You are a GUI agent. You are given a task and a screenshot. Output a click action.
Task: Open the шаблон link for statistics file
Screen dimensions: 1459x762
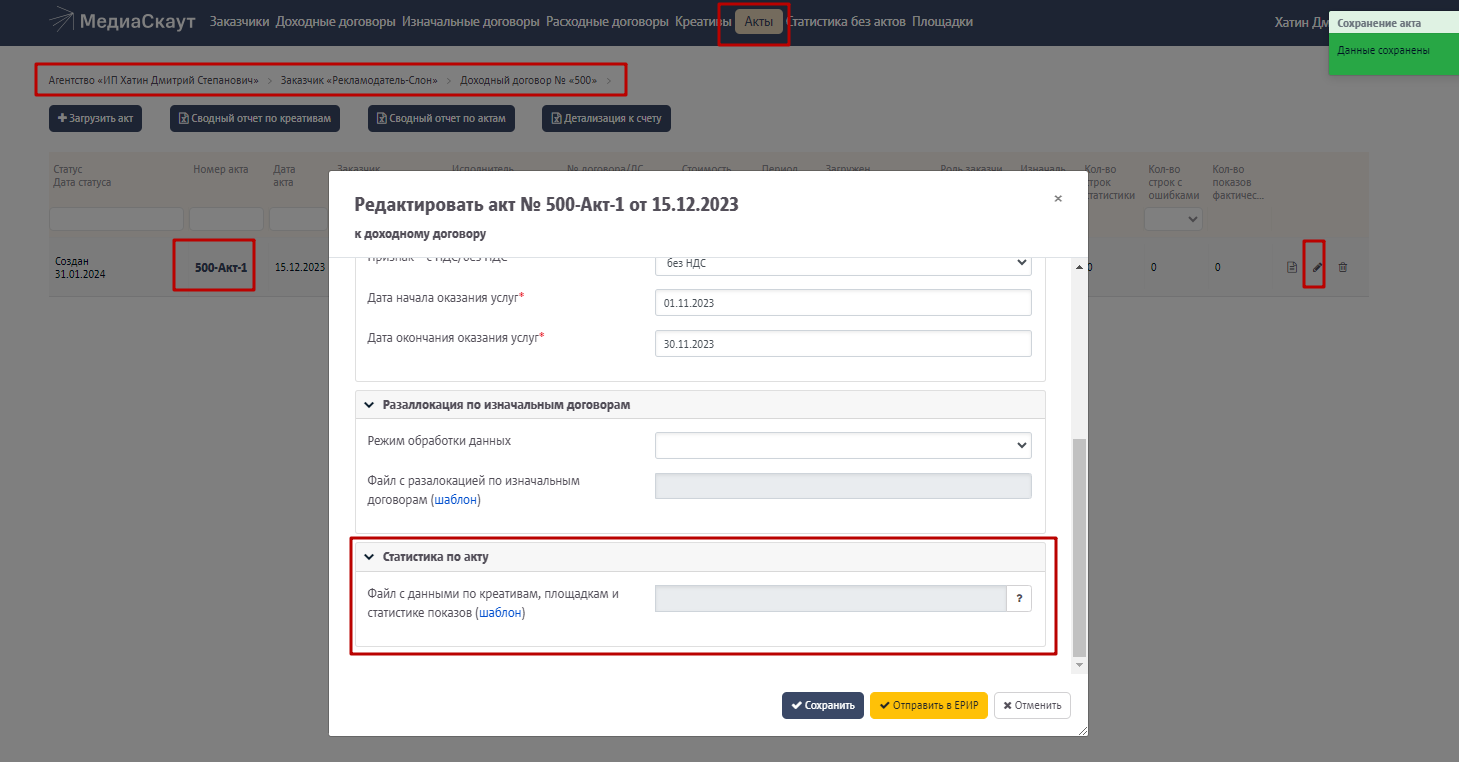[500, 613]
